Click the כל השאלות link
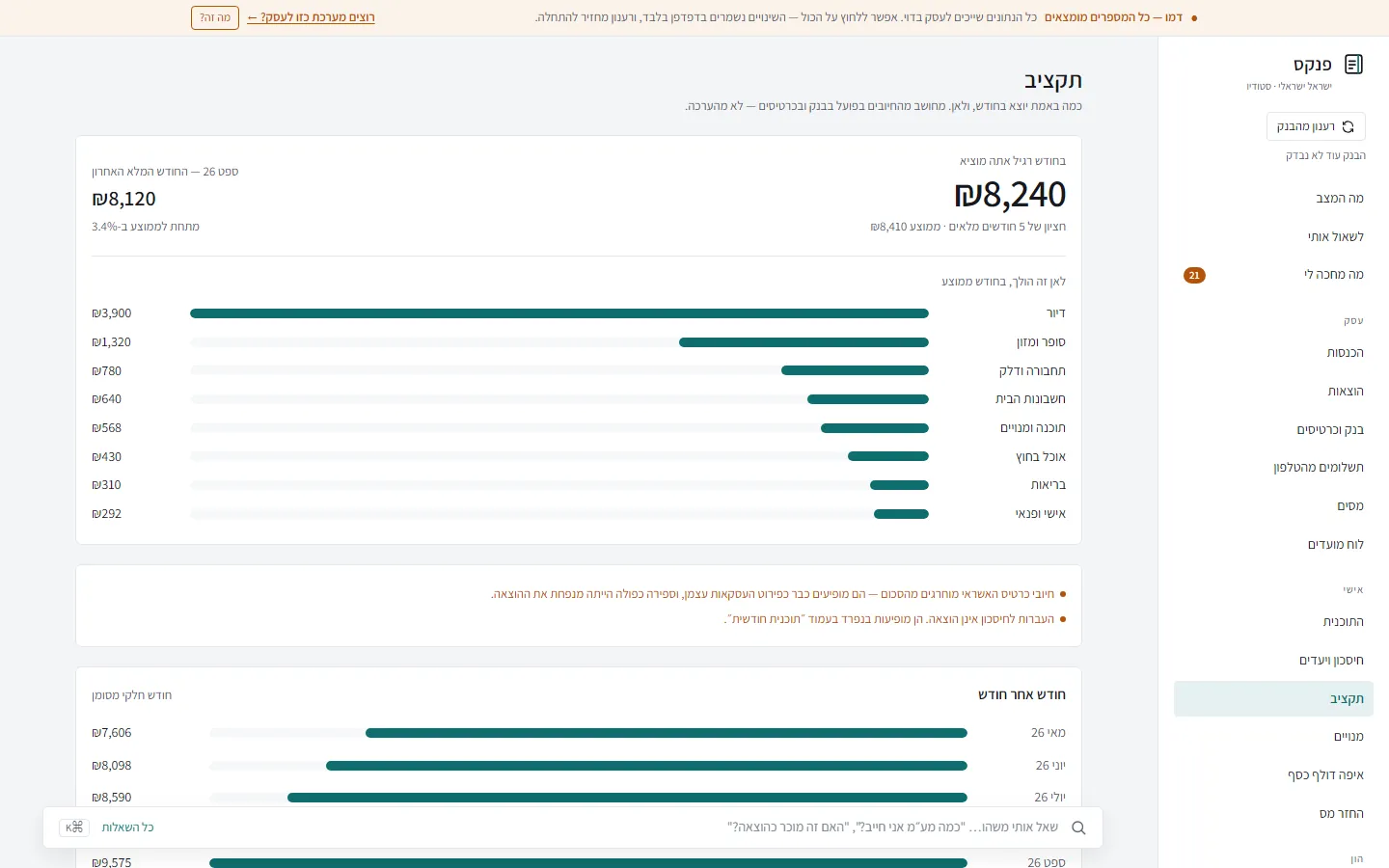Screen dimensions: 1389x868 pyautogui.click(x=128, y=827)
